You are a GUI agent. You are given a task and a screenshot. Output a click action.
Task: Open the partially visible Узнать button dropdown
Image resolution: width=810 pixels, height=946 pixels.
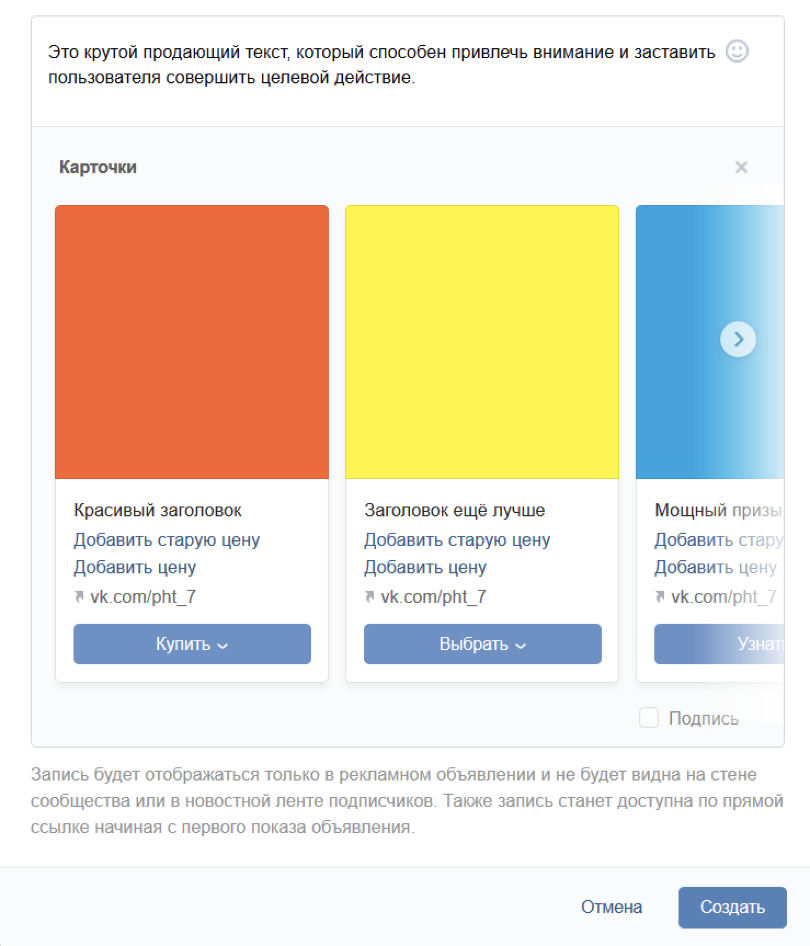(x=719, y=644)
